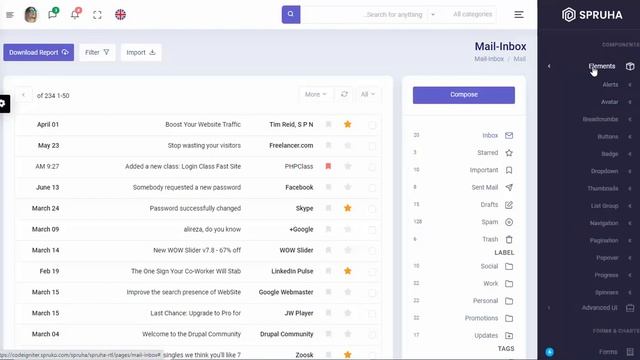
Task: Open the chat messages icon
Action: [x=52, y=14]
